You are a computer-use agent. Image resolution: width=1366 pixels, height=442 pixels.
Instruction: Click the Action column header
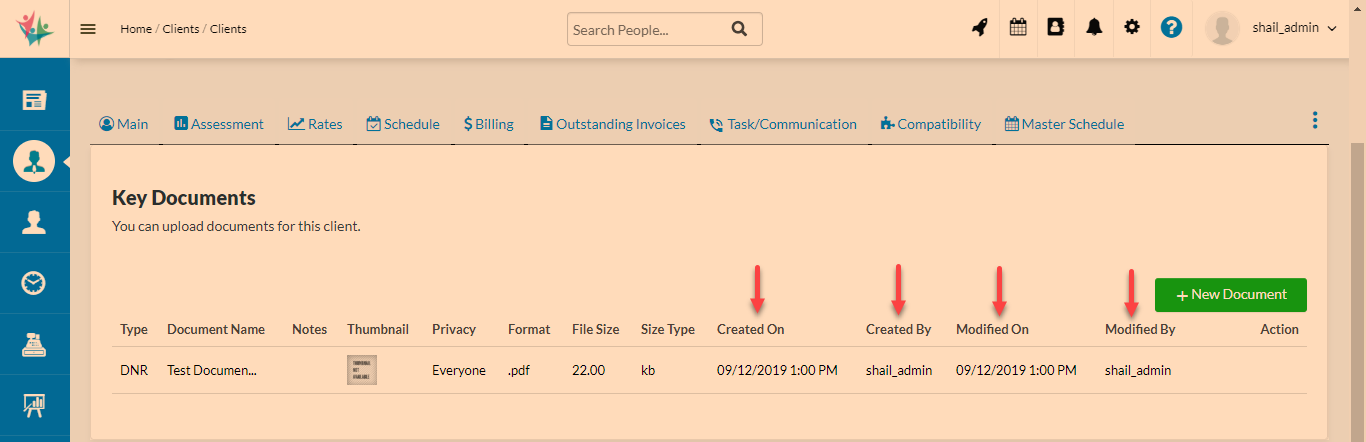pyautogui.click(x=1279, y=329)
